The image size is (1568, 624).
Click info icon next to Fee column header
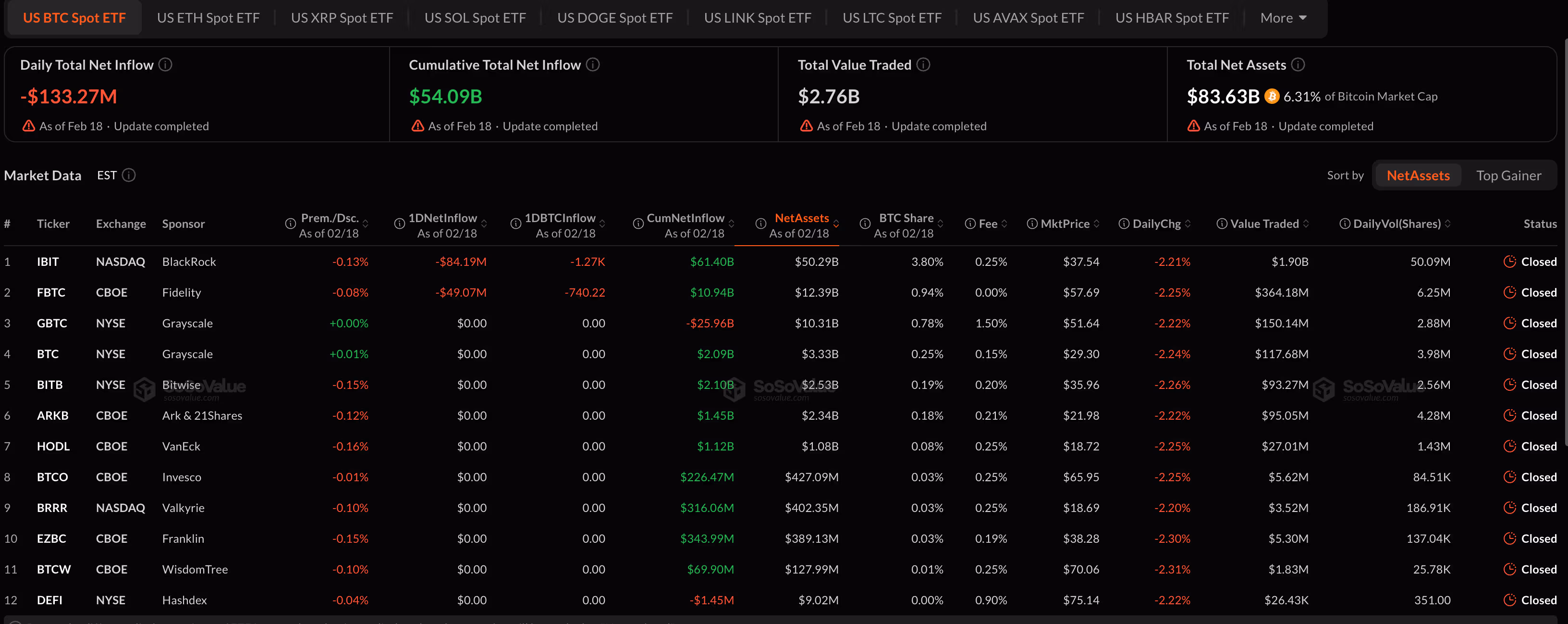[970, 224]
